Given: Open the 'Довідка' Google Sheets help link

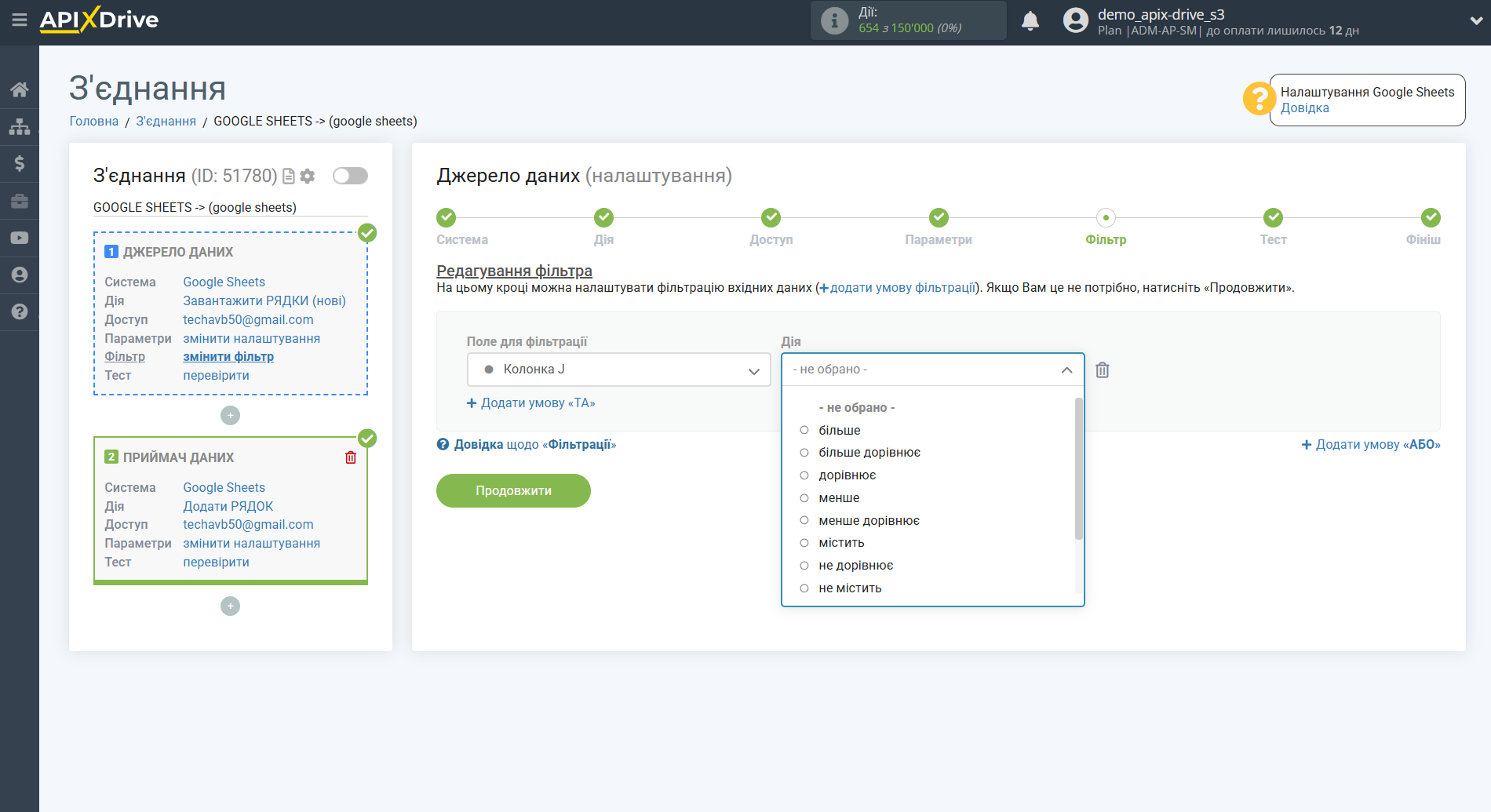Looking at the screenshot, I should pos(1305,108).
